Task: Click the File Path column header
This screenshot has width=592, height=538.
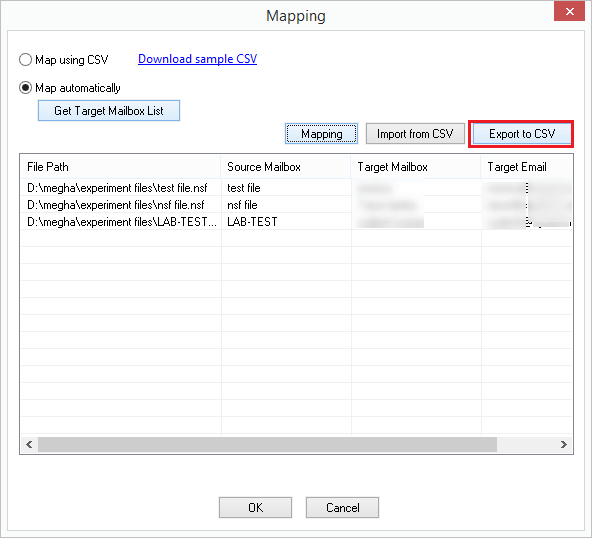Action: [121, 166]
